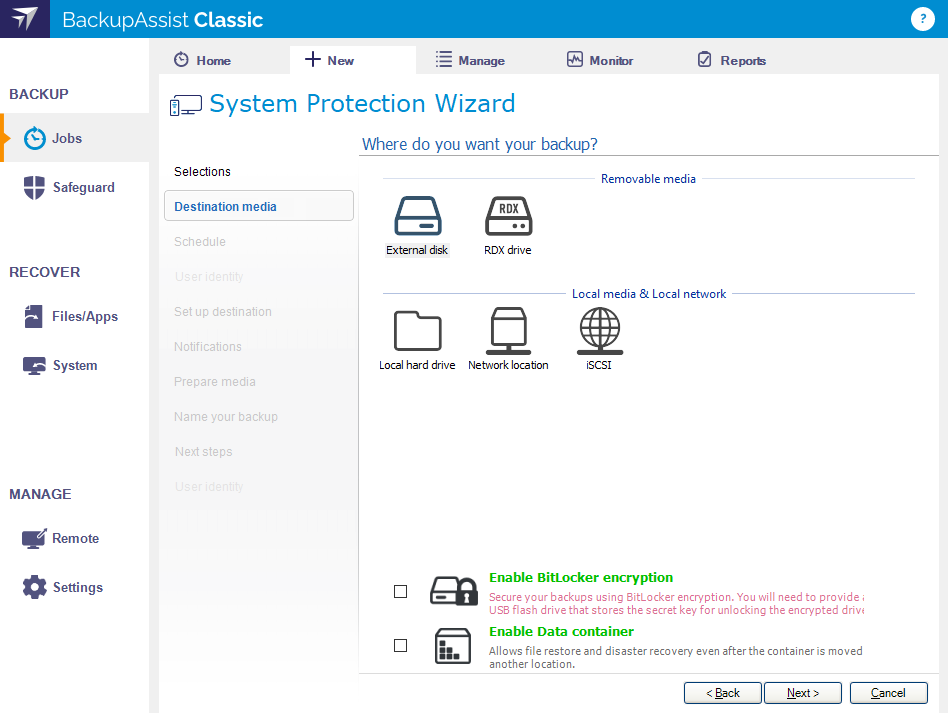View the Reports tab
This screenshot has width=948, height=713.
coord(742,60)
